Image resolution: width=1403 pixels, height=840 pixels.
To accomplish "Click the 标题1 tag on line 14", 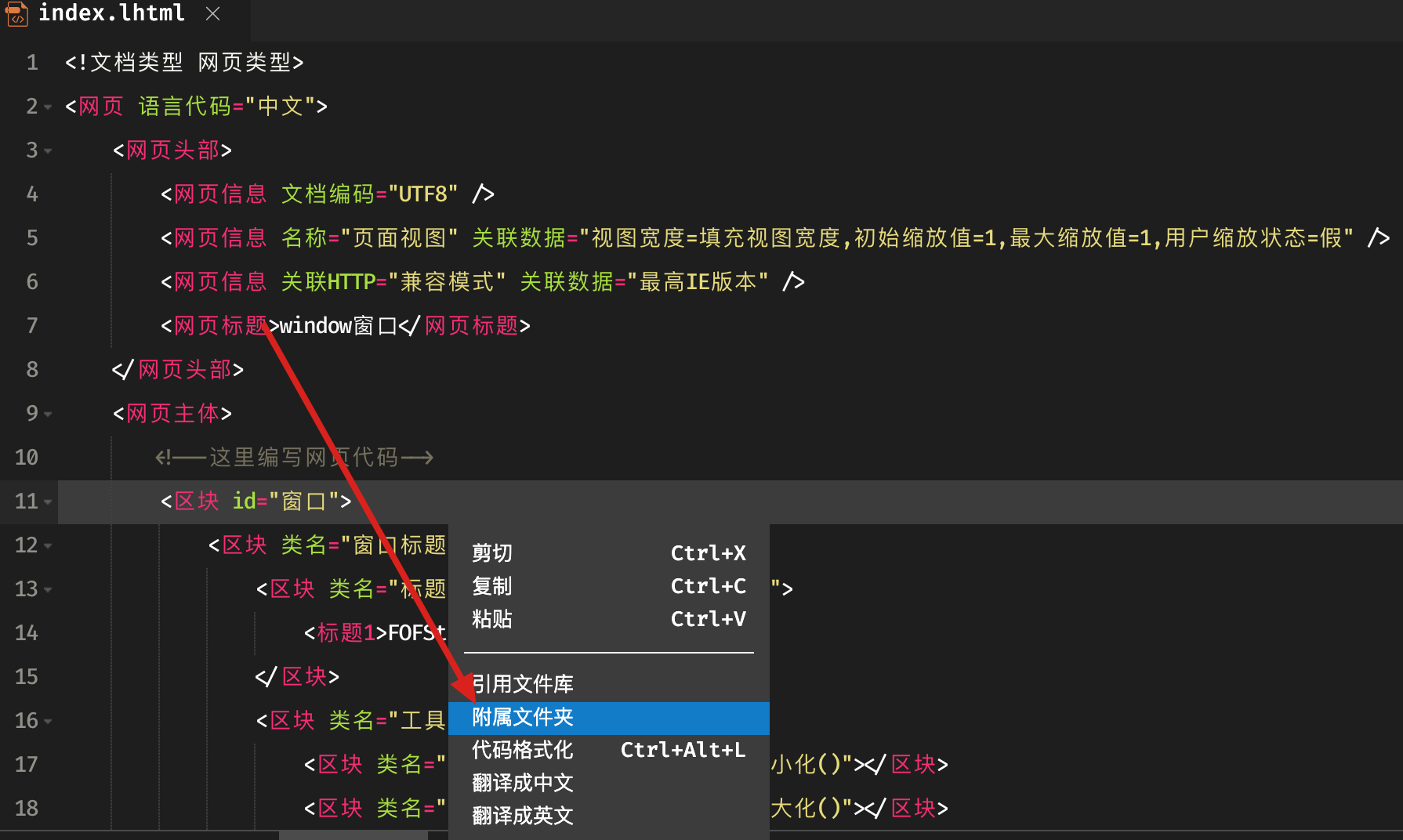I will coord(346,633).
